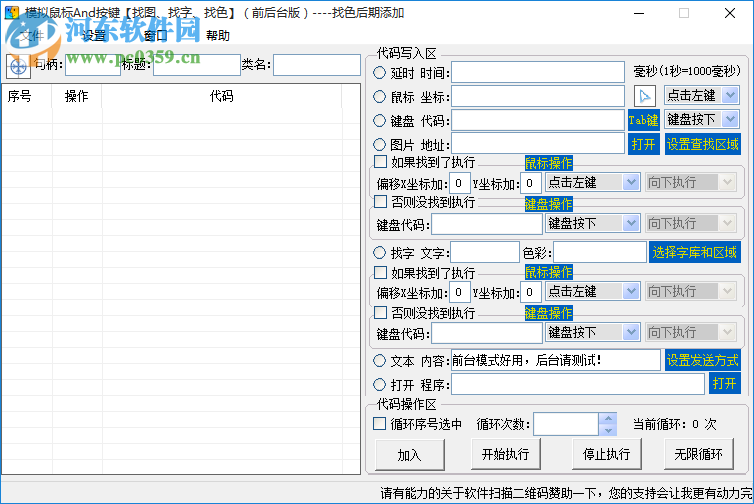This screenshot has height=504, width=754.
Task: Open the 帮助 menu
Action: click(x=217, y=35)
